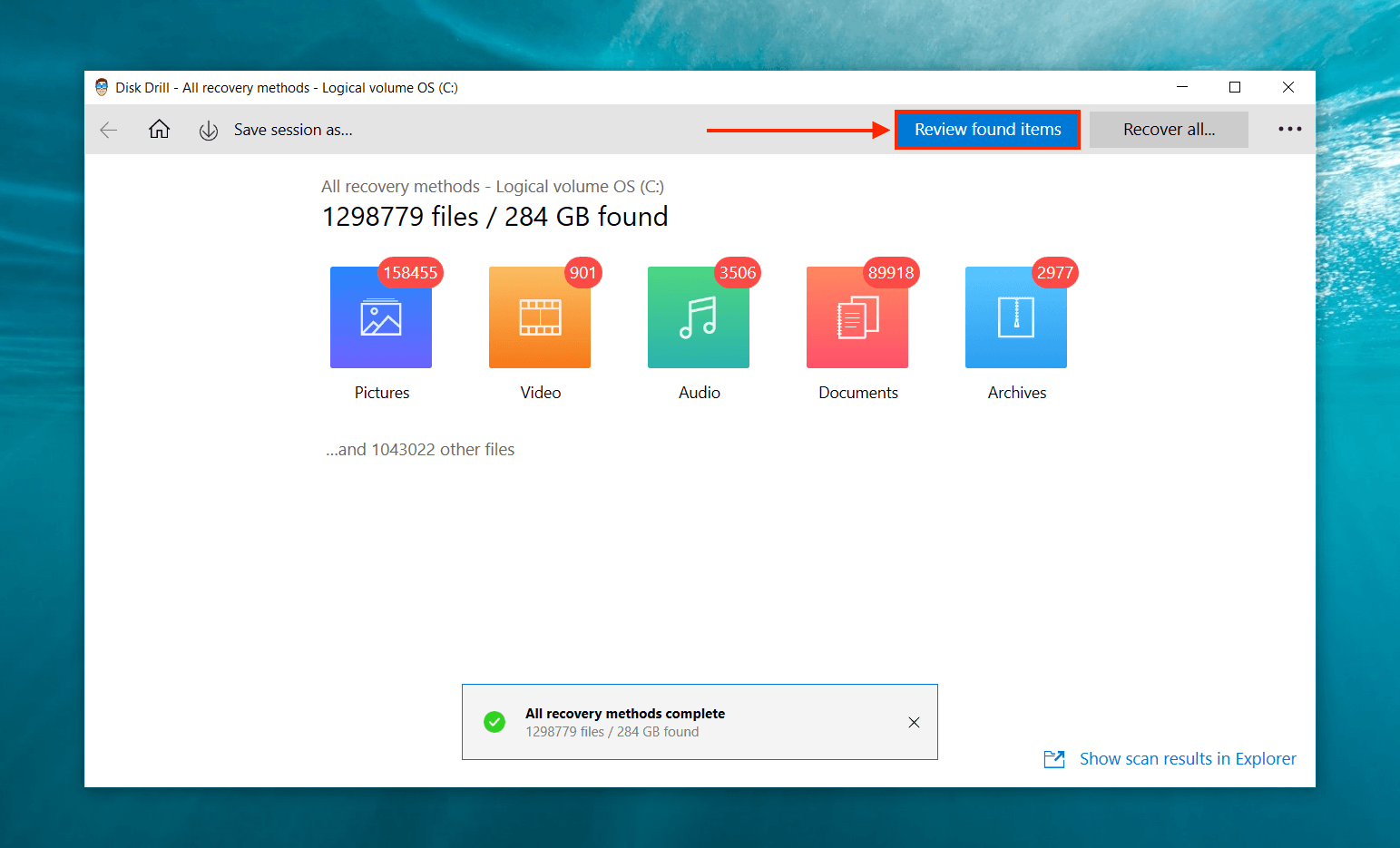Screen dimensions: 1400x848
Task: Click the save session download icon
Action: (x=209, y=131)
